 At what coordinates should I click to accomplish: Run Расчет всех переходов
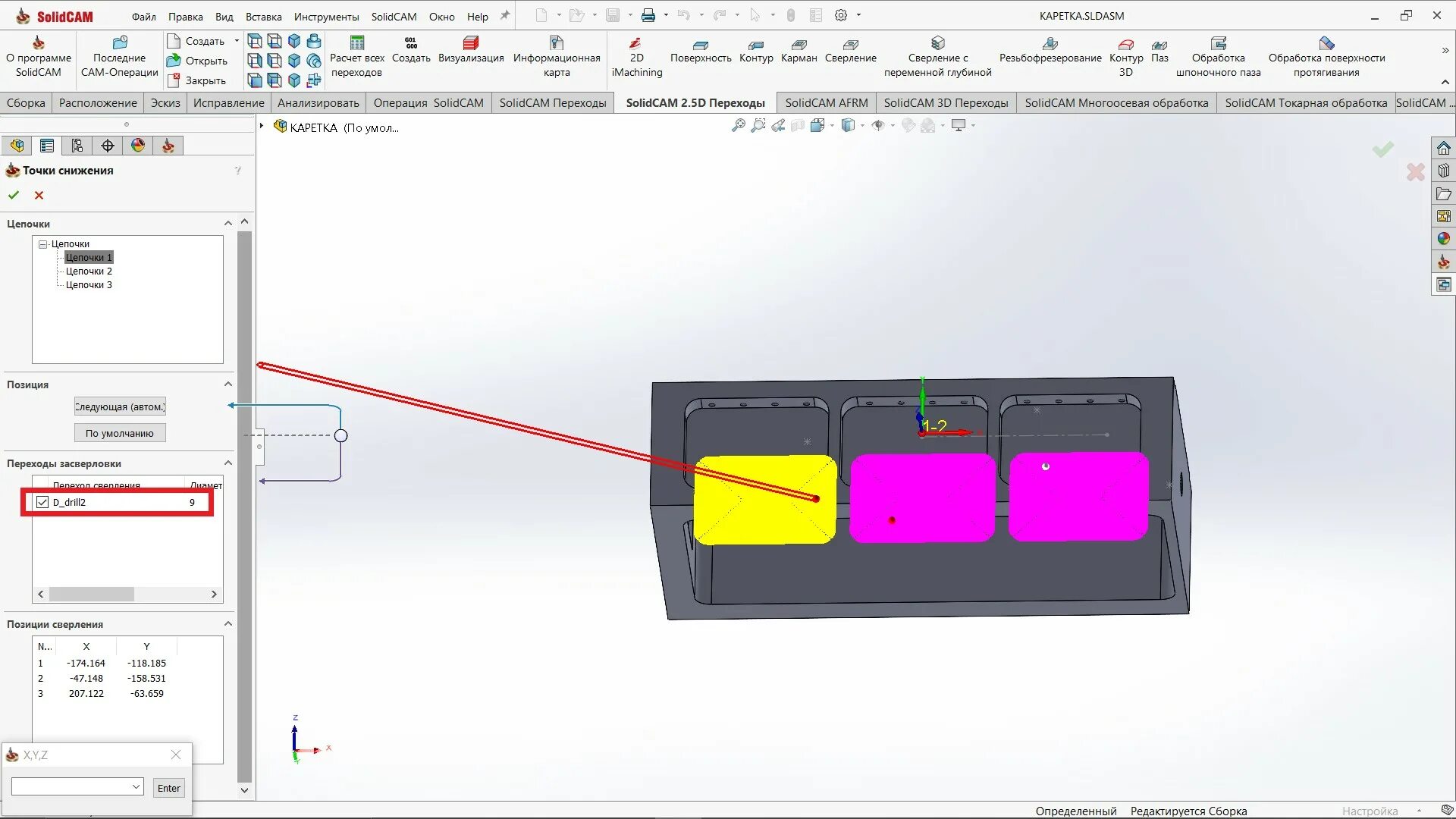click(x=357, y=57)
